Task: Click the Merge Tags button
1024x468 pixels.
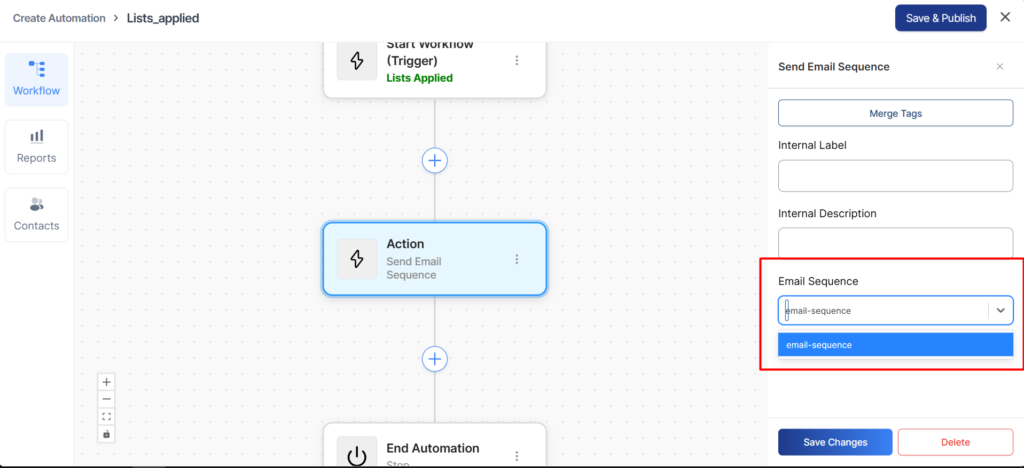Action: point(895,113)
